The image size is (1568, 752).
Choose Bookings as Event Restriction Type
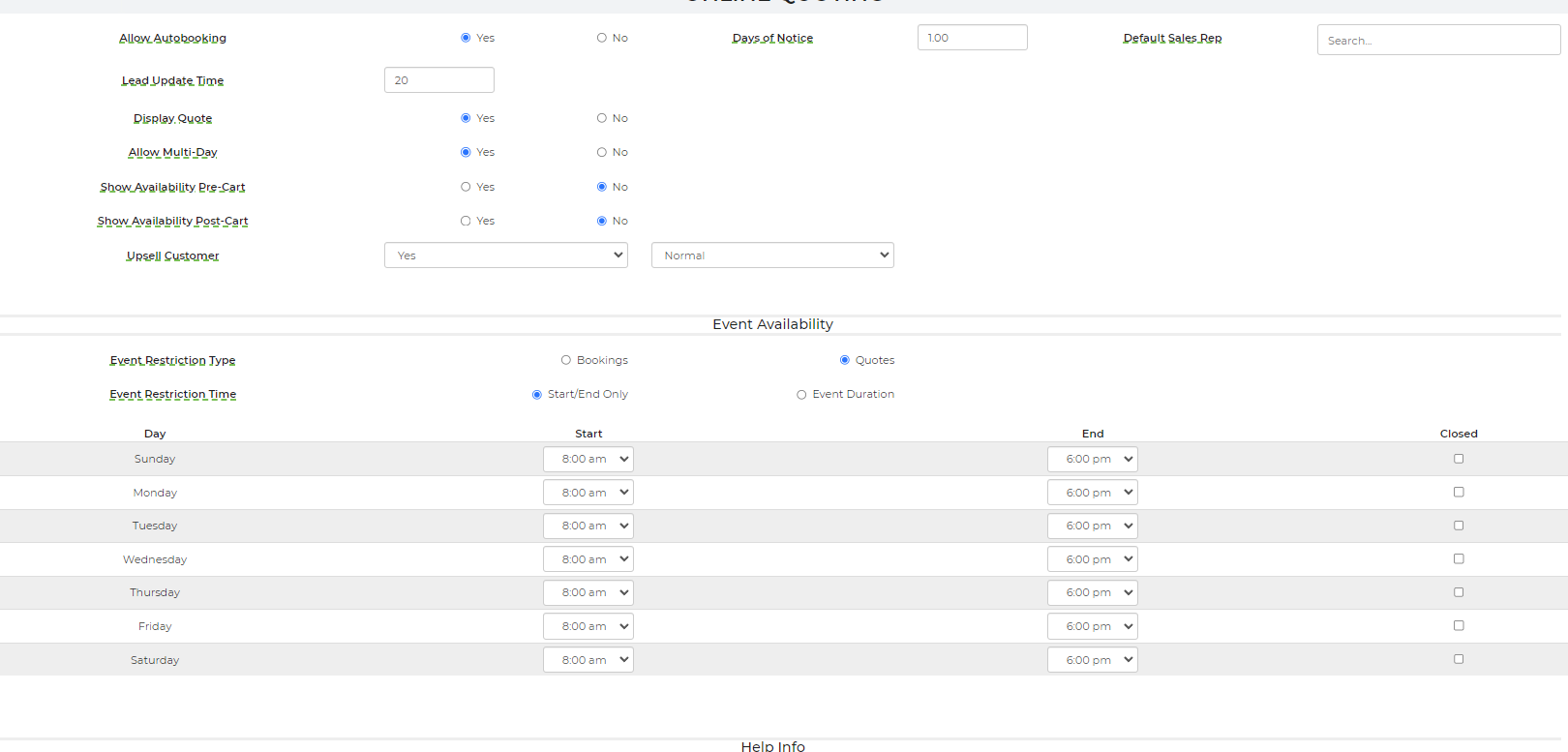[566, 360]
